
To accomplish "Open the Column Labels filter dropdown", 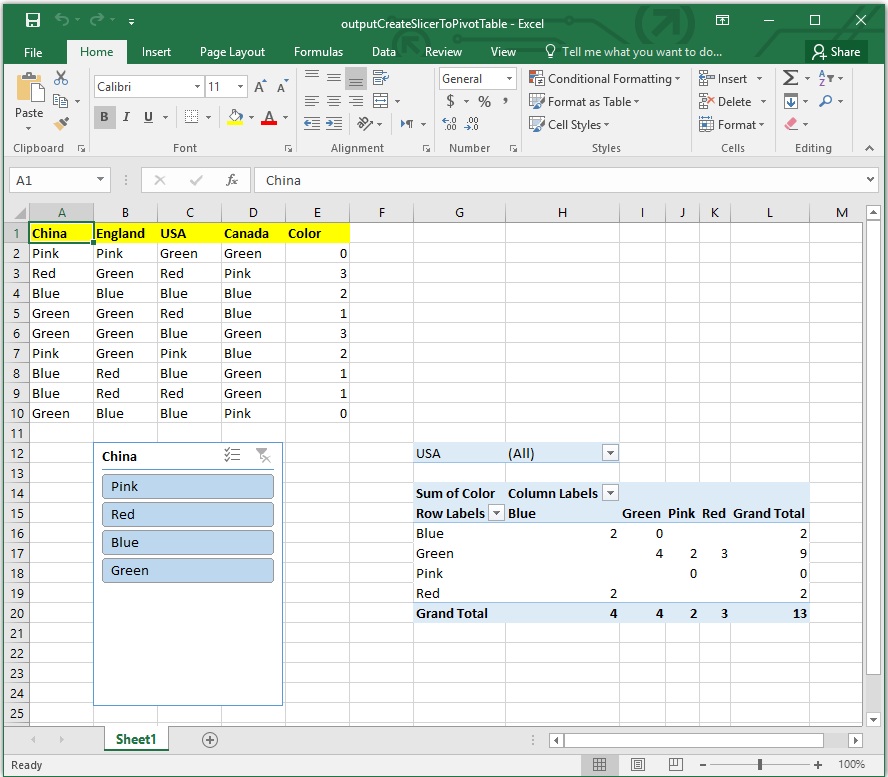I will pyautogui.click(x=608, y=492).
